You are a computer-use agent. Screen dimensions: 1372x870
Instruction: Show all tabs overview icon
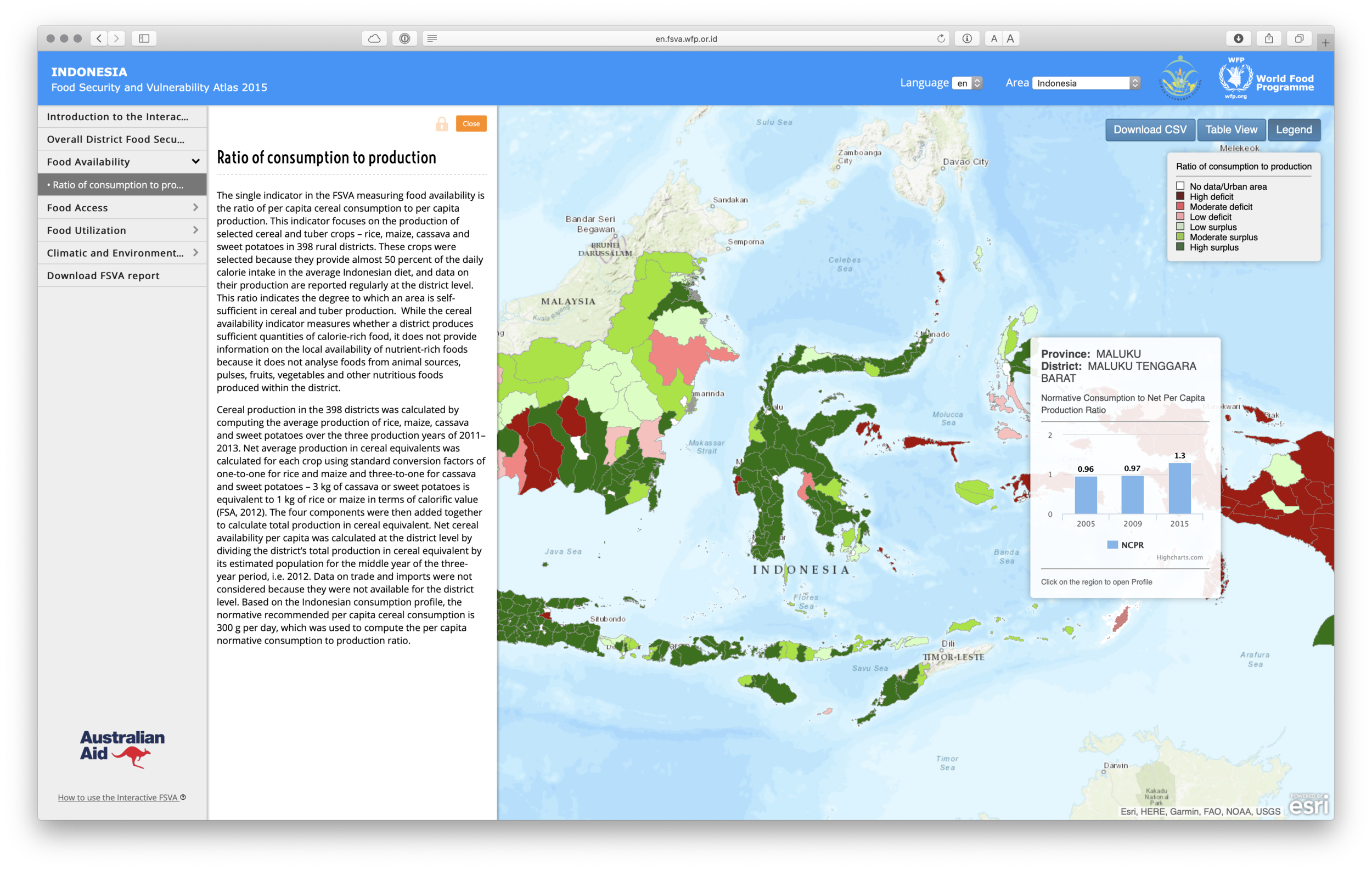click(x=1298, y=38)
